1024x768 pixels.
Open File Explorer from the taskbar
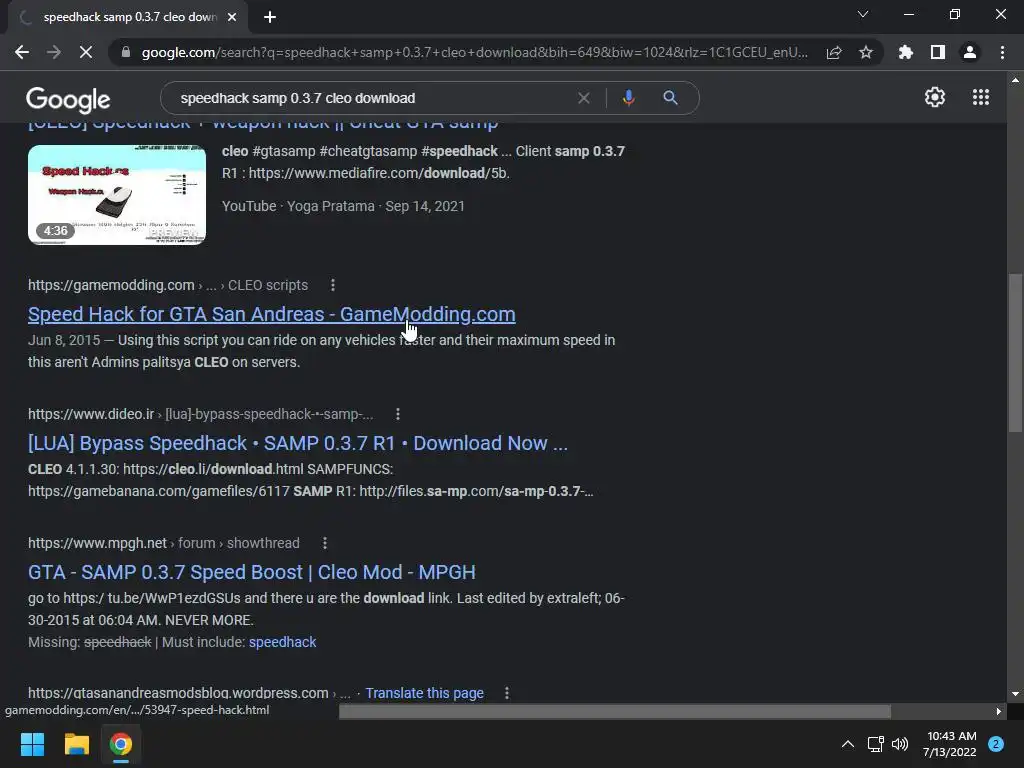(x=76, y=744)
